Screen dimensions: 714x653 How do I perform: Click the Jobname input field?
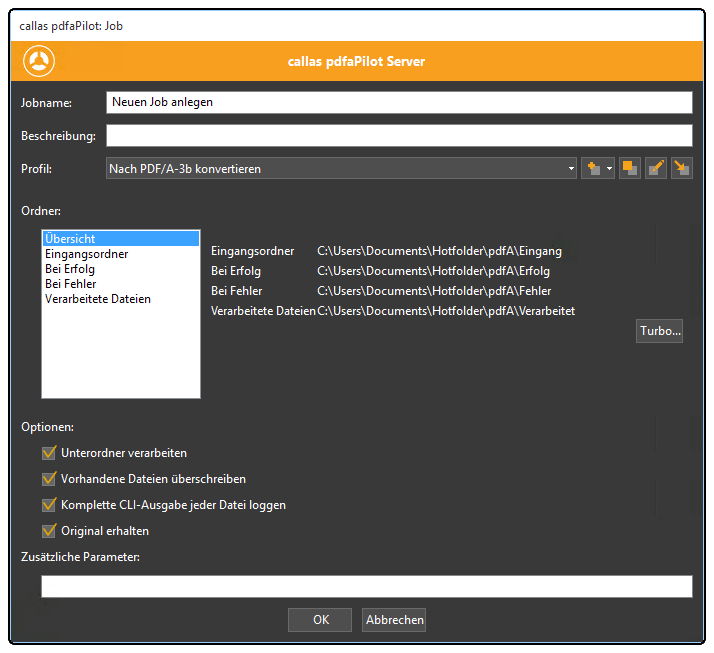[399, 102]
